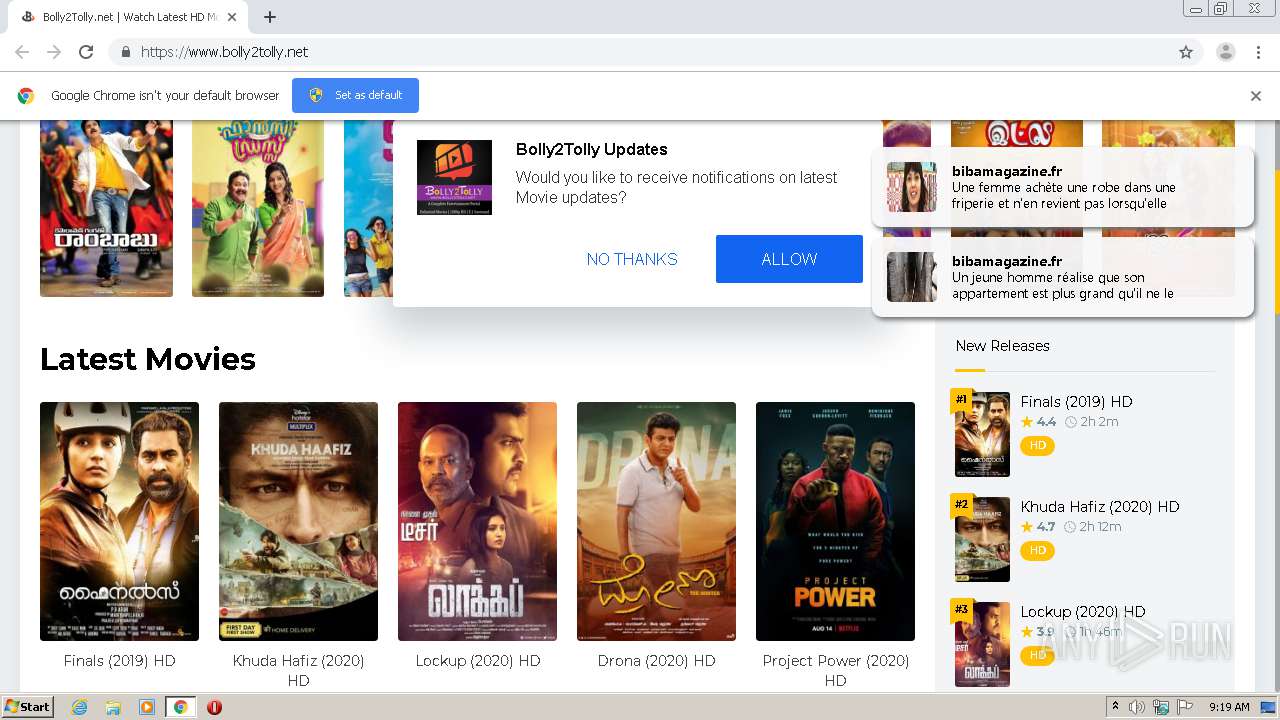This screenshot has height=720, width=1280.
Task: Open Finals (2019) HD poster in Latest Movies
Action: coord(119,521)
